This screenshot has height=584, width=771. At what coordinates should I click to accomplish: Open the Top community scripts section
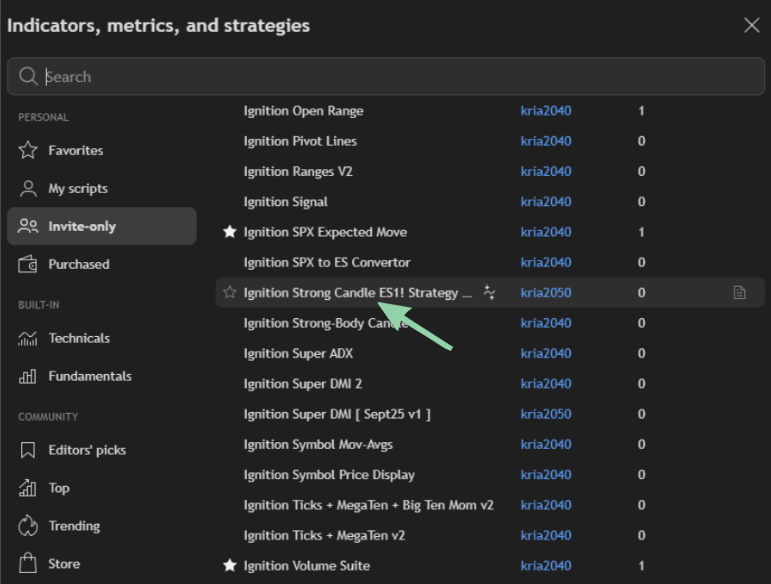pyautogui.click(x=59, y=489)
